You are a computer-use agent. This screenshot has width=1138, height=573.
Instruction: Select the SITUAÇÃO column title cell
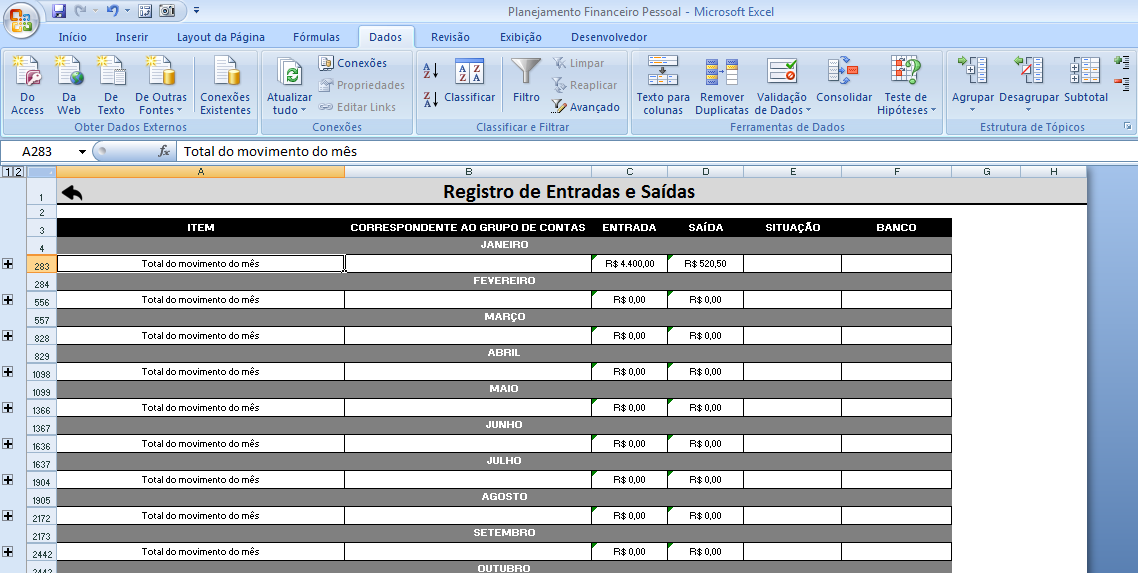tap(793, 227)
